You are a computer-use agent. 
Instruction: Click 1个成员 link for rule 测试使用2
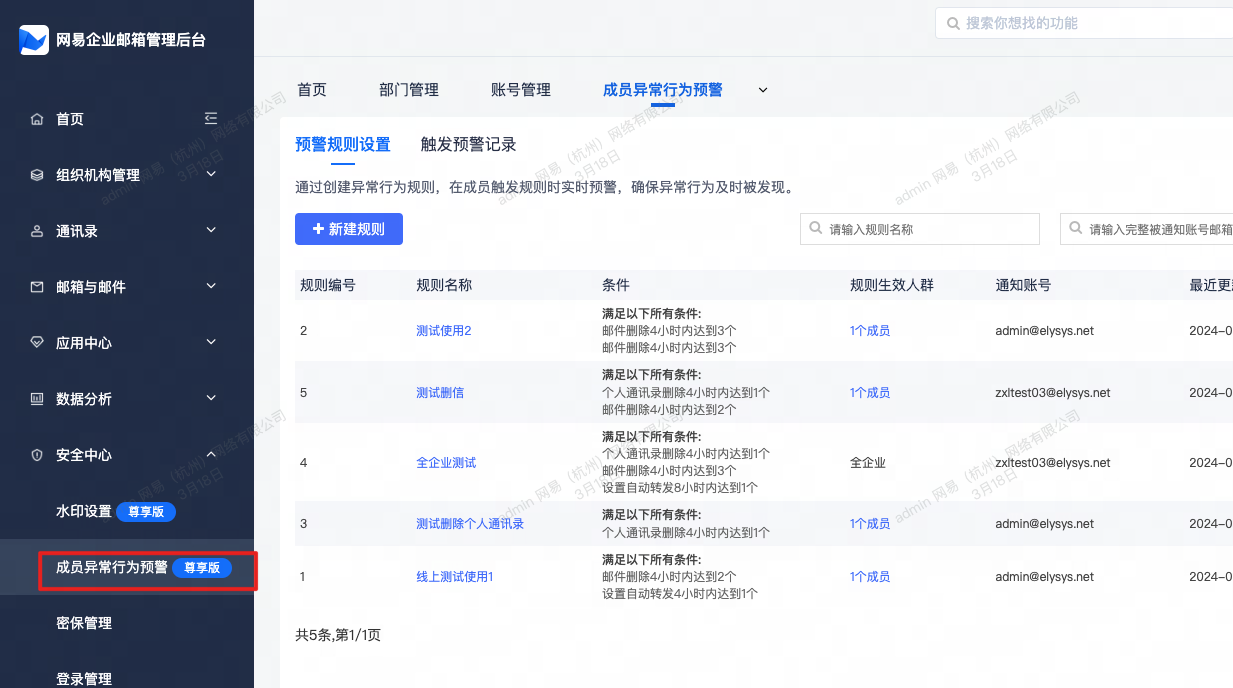click(x=869, y=331)
